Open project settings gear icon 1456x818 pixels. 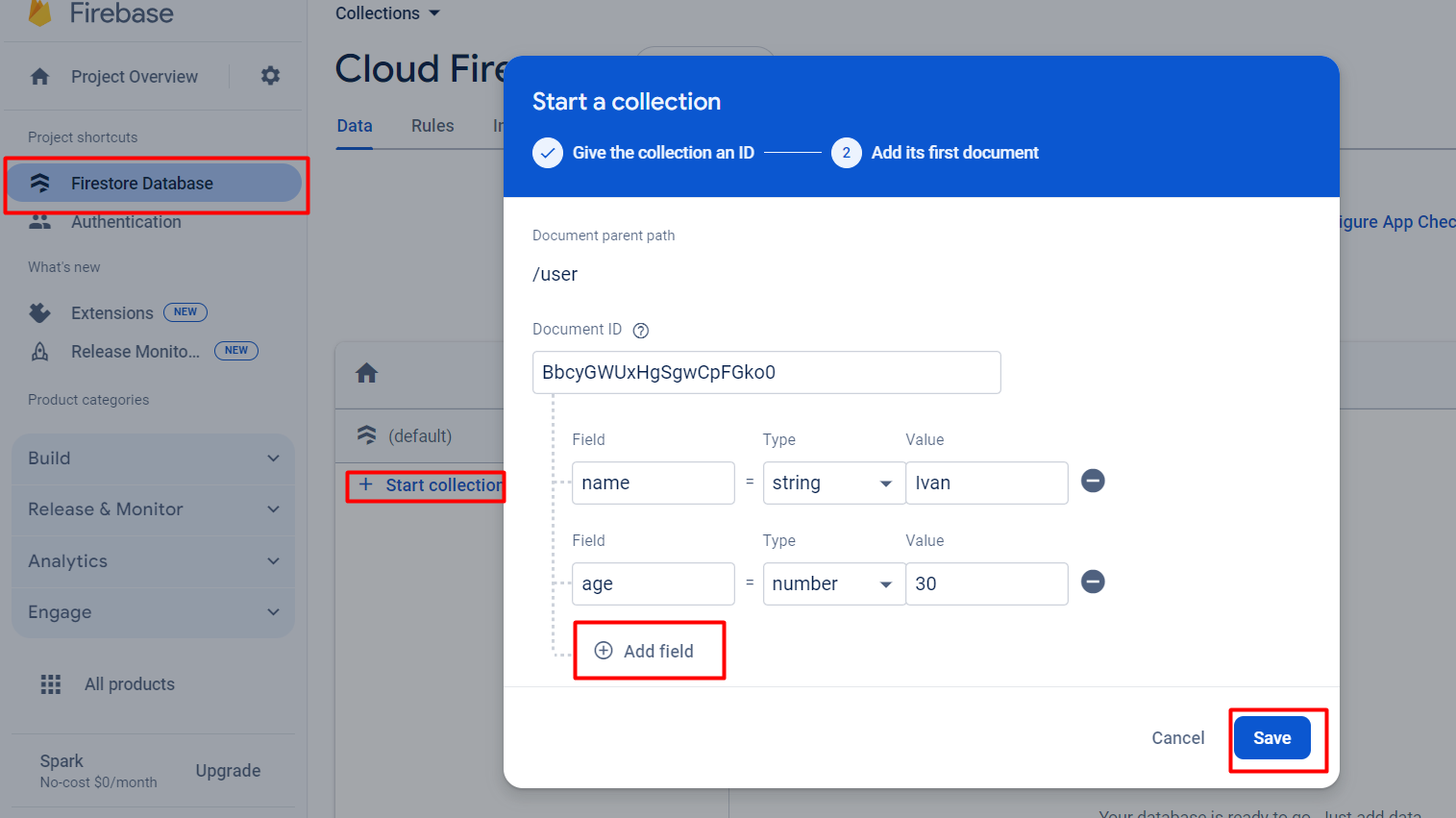(x=271, y=75)
